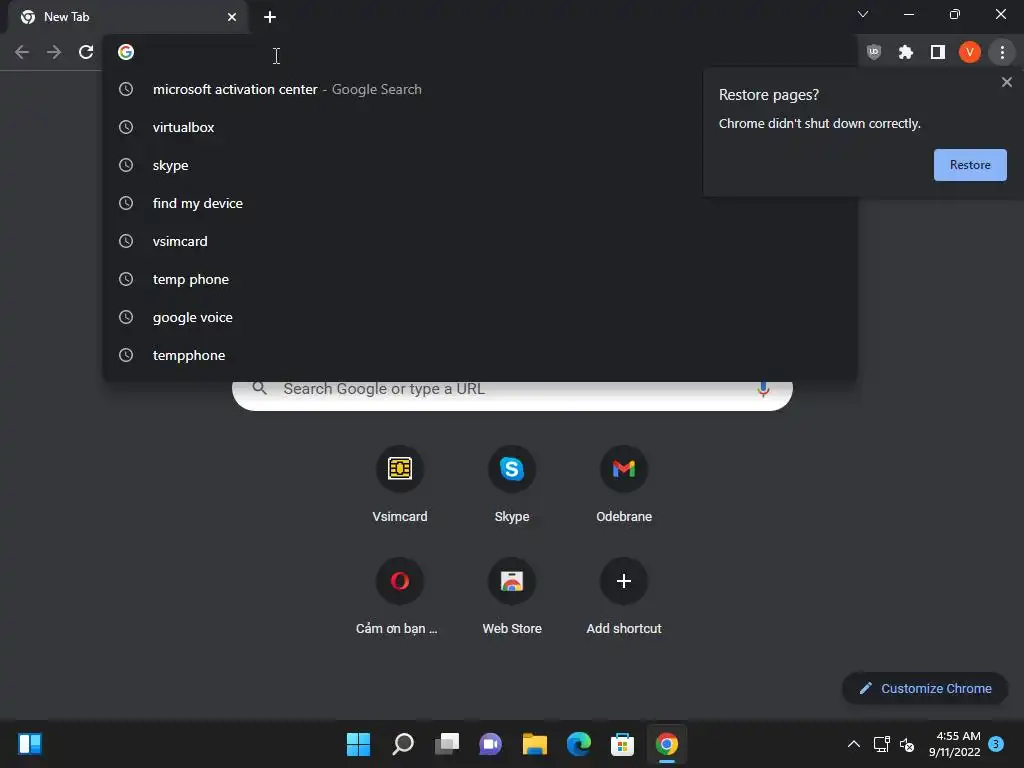Open the Extensions puzzle icon
The image size is (1024, 768).
[906, 52]
